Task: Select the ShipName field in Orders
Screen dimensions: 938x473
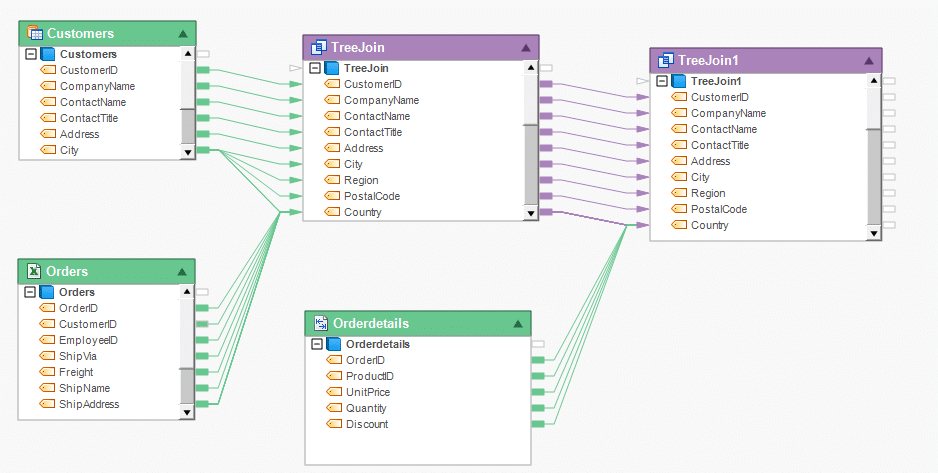Action: coord(84,388)
